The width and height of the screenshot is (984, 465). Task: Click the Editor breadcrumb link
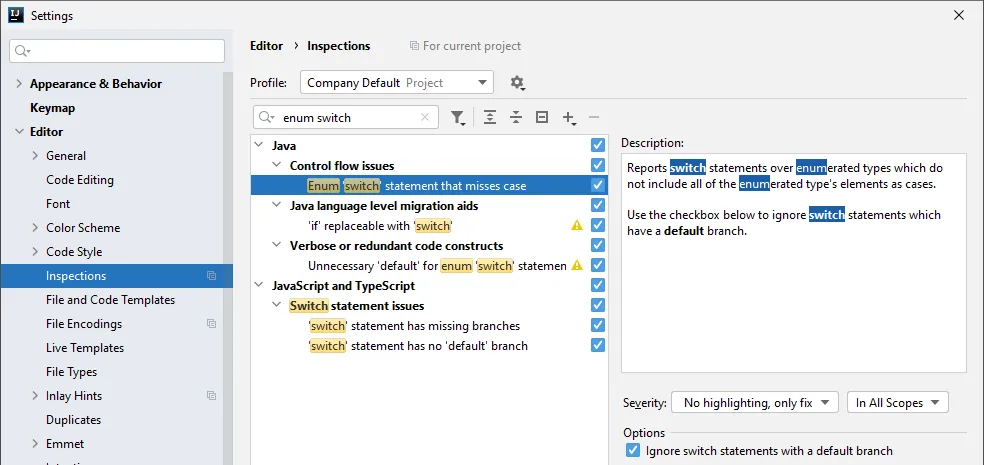click(x=266, y=46)
